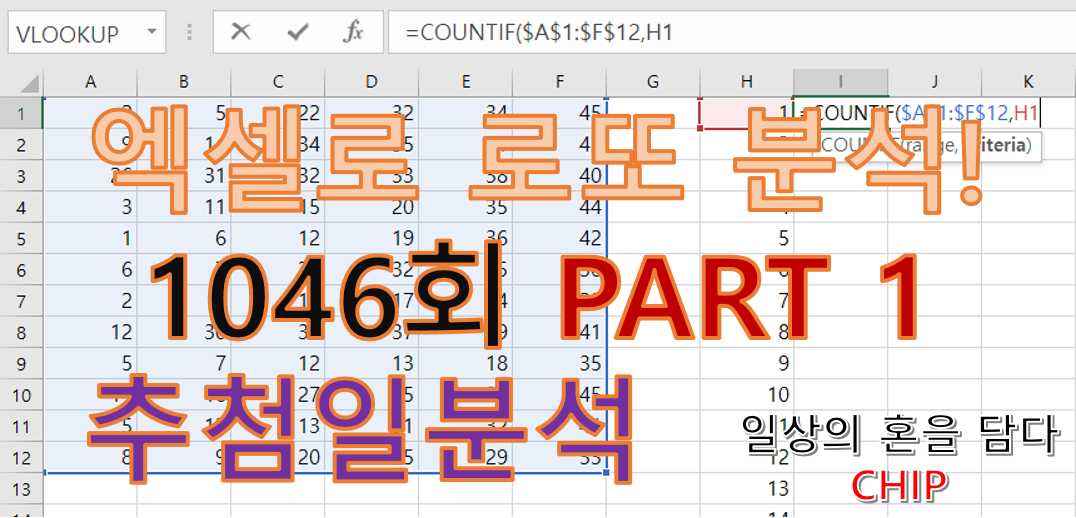Click cell B4 containing 11
Image resolution: width=1076 pixels, height=518 pixels.
[x=184, y=207]
